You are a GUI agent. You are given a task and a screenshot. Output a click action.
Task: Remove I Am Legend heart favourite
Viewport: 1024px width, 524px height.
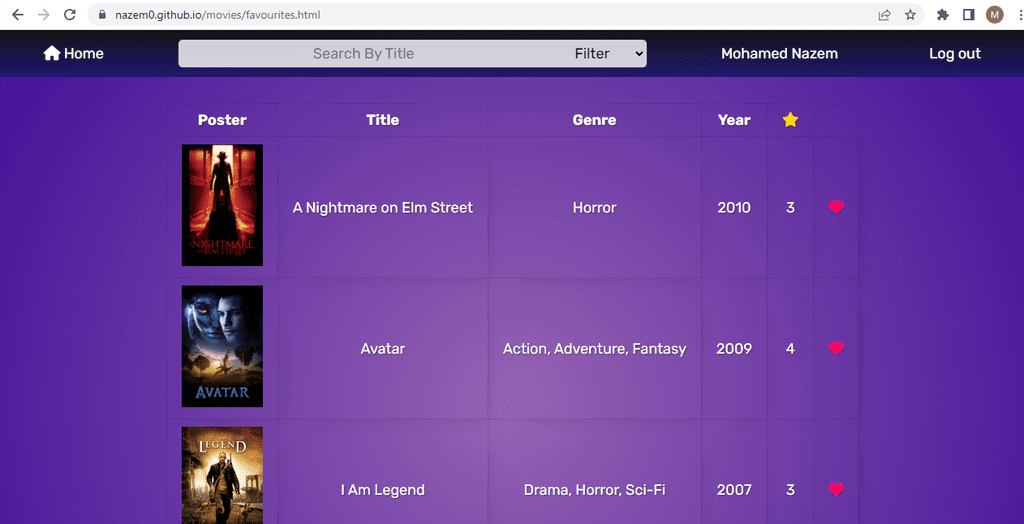(x=836, y=489)
